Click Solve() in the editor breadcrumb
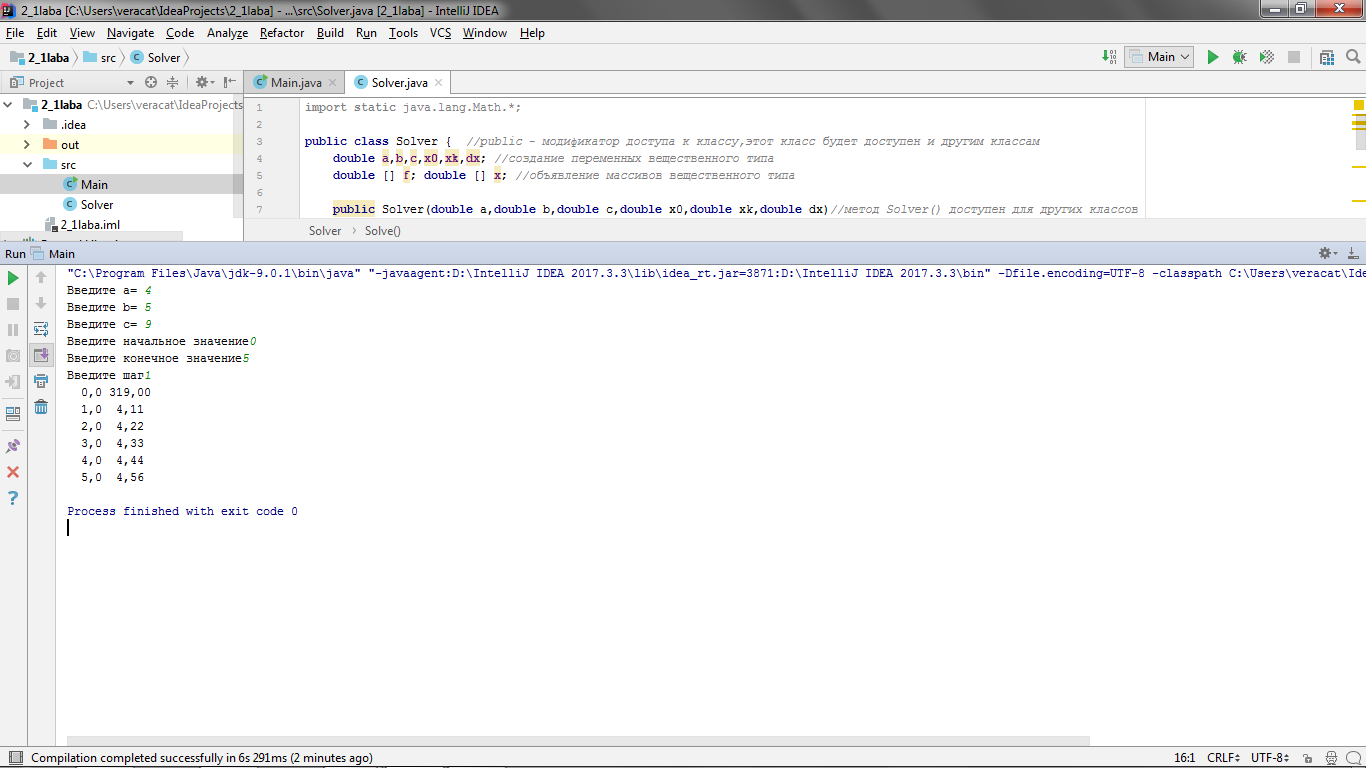This screenshot has width=1366, height=768. pos(382,231)
